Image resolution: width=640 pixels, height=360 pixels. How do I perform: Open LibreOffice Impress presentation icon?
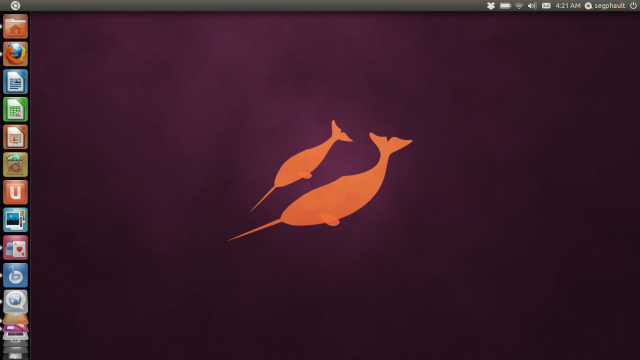click(16, 137)
